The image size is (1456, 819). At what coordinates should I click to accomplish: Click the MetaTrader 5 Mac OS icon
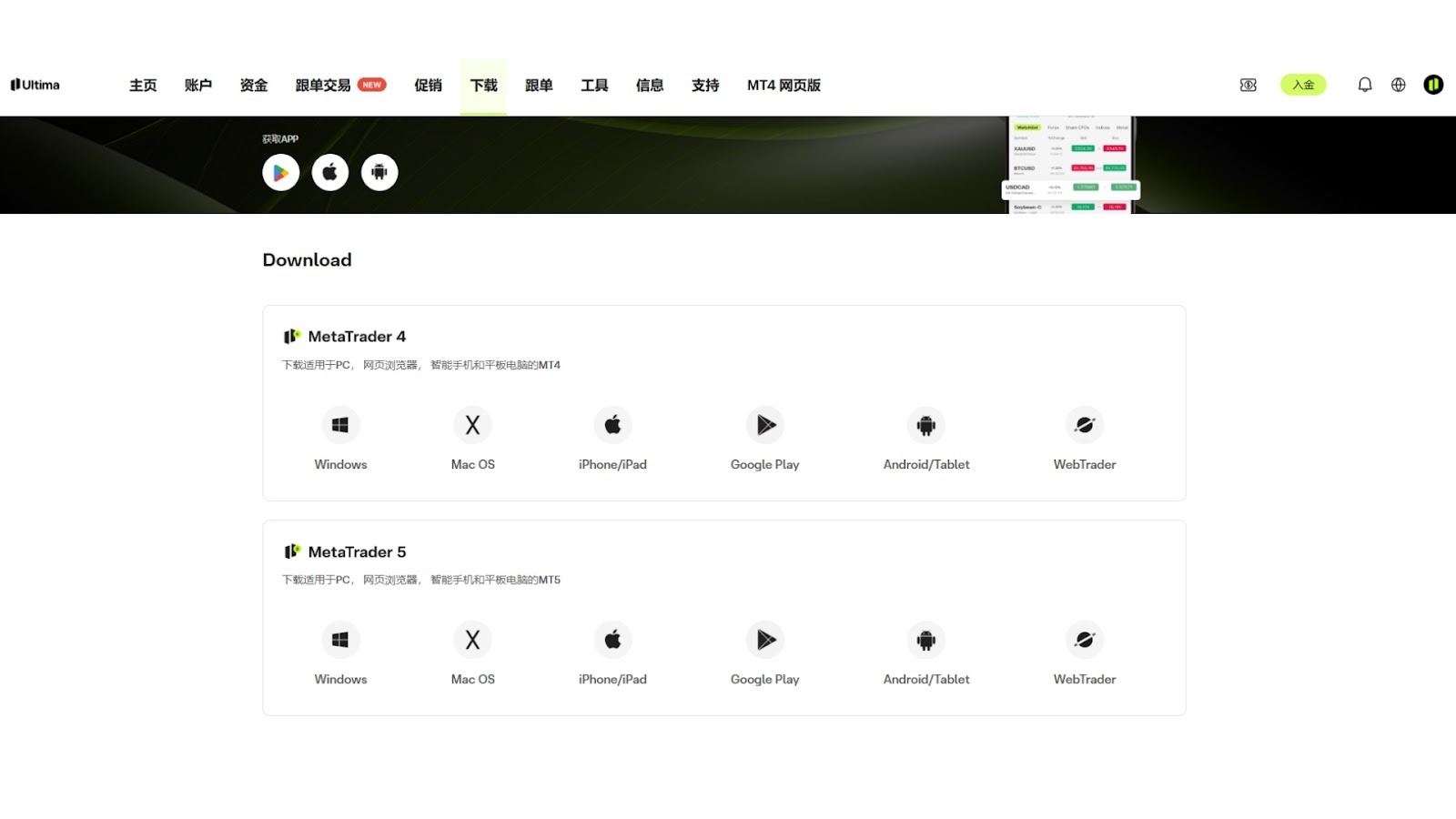coord(472,640)
